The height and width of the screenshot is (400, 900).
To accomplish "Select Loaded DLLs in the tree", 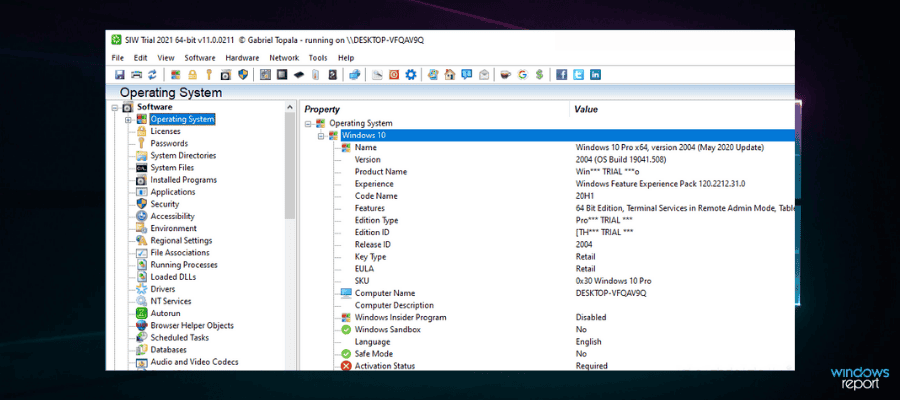I will (x=173, y=277).
